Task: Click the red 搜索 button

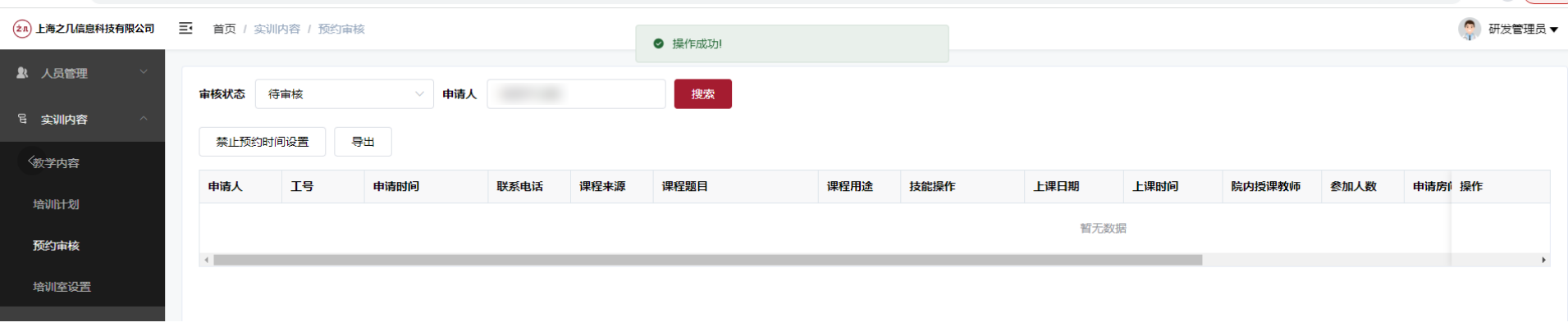Action: [702, 94]
